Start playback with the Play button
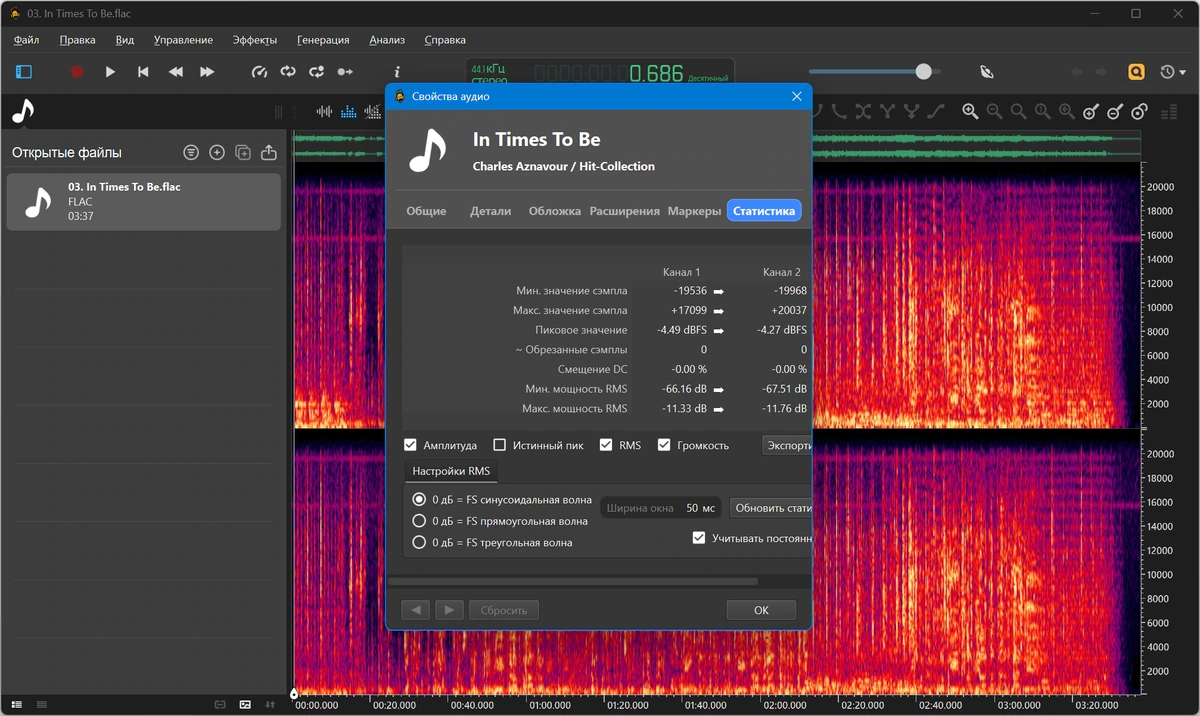1200x716 pixels. coord(110,72)
